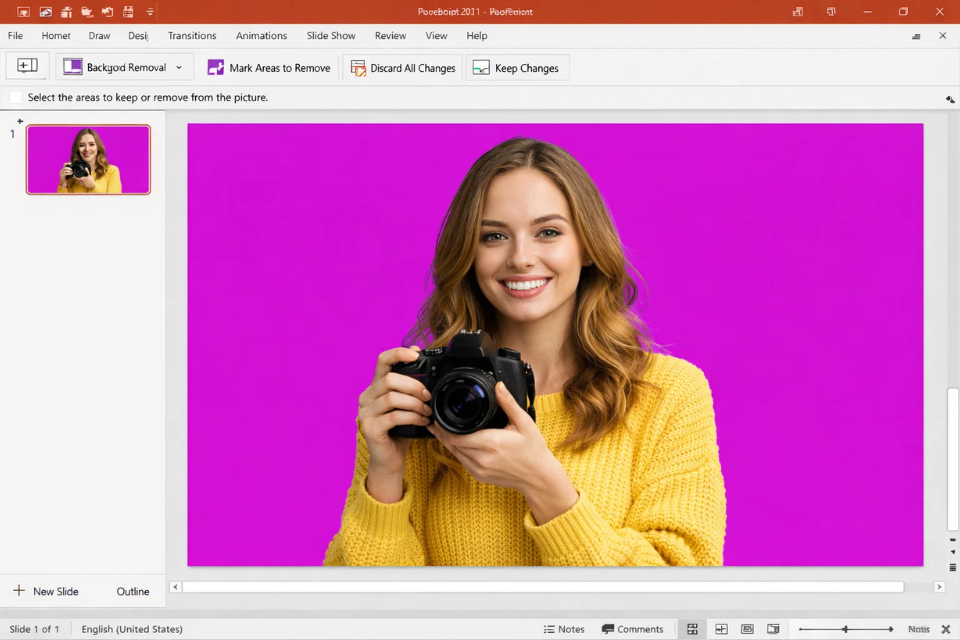Tick the checkbox in the selection info bar
The width and height of the screenshot is (960, 640).
[x=14, y=97]
